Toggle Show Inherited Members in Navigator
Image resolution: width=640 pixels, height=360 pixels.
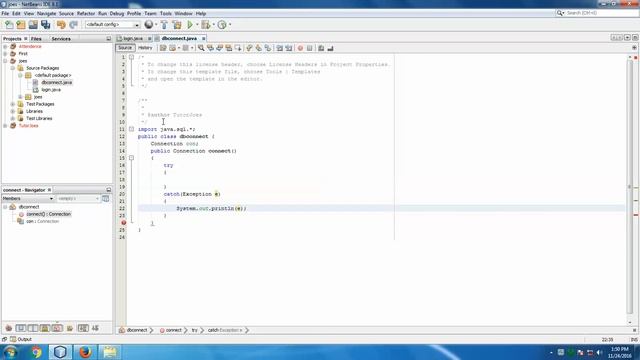point(9,328)
